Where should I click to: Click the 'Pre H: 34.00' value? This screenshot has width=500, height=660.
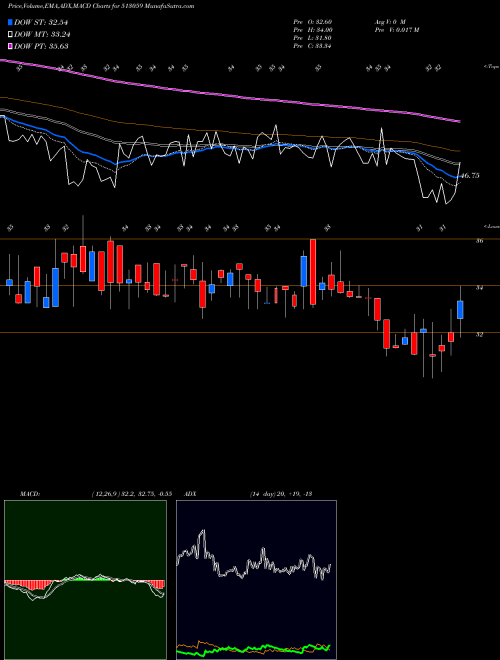pyautogui.click(x=314, y=30)
